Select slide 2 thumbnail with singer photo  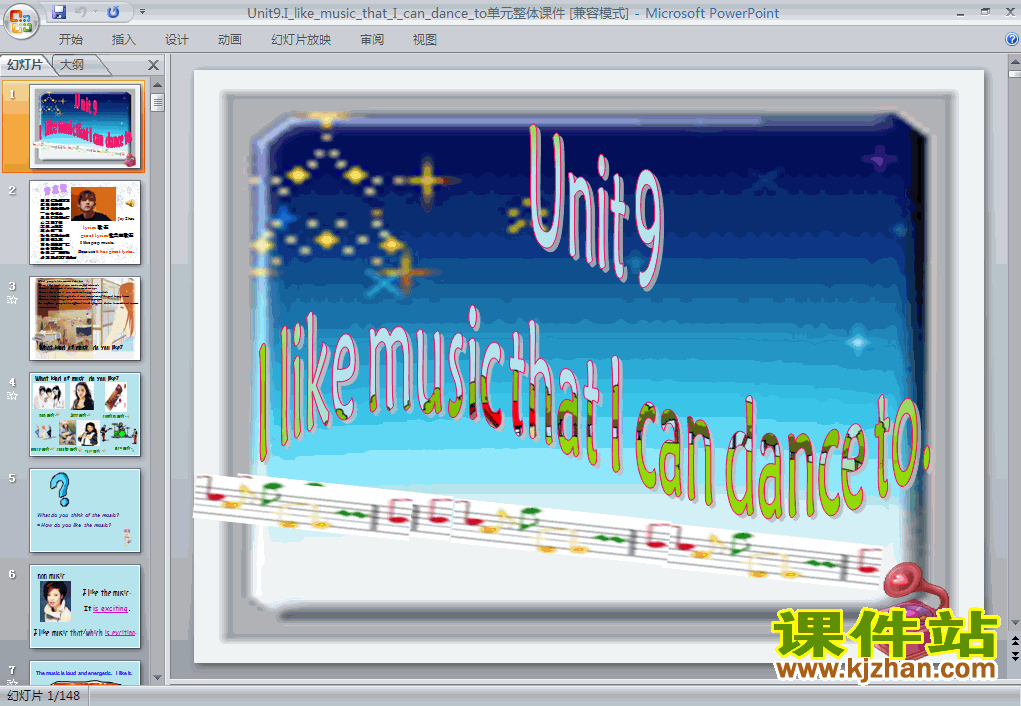tap(85, 222)
